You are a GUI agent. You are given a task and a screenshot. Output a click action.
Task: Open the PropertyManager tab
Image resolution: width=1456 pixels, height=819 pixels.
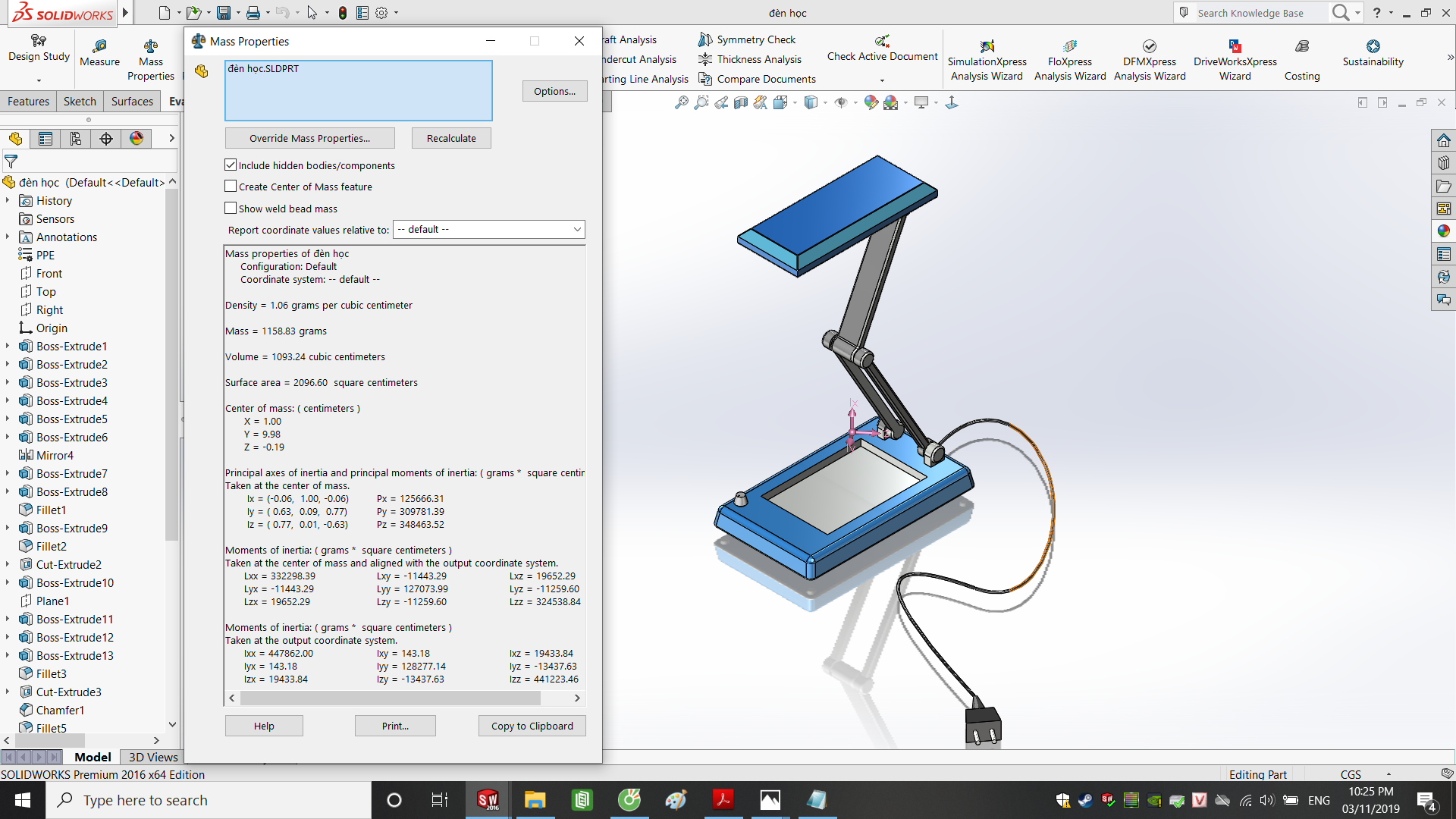coord(45,139)
